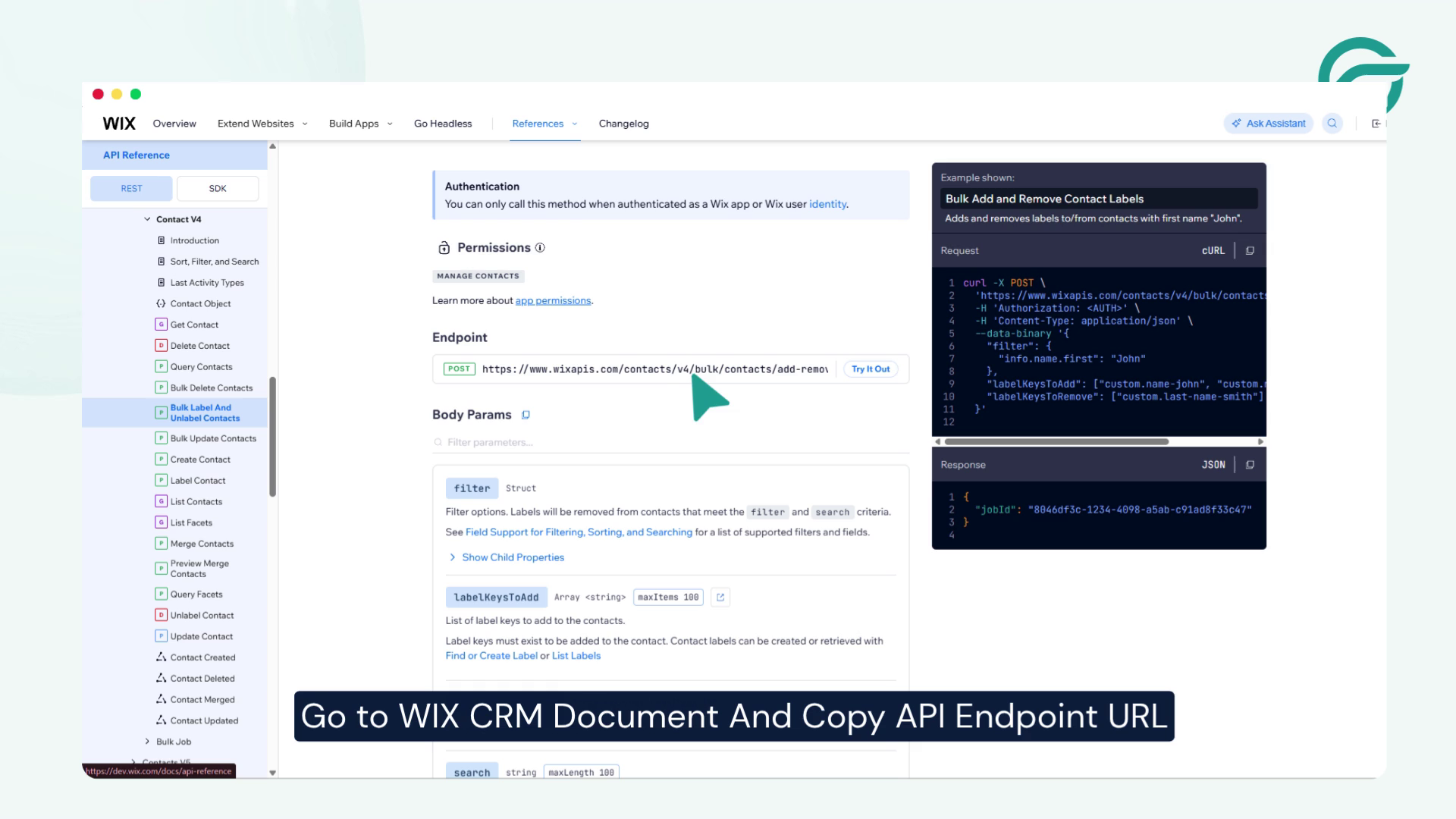Collapse the Contact V4 section
The width and height of the screenshot is (1456, 819).
[x=147, y=219]
